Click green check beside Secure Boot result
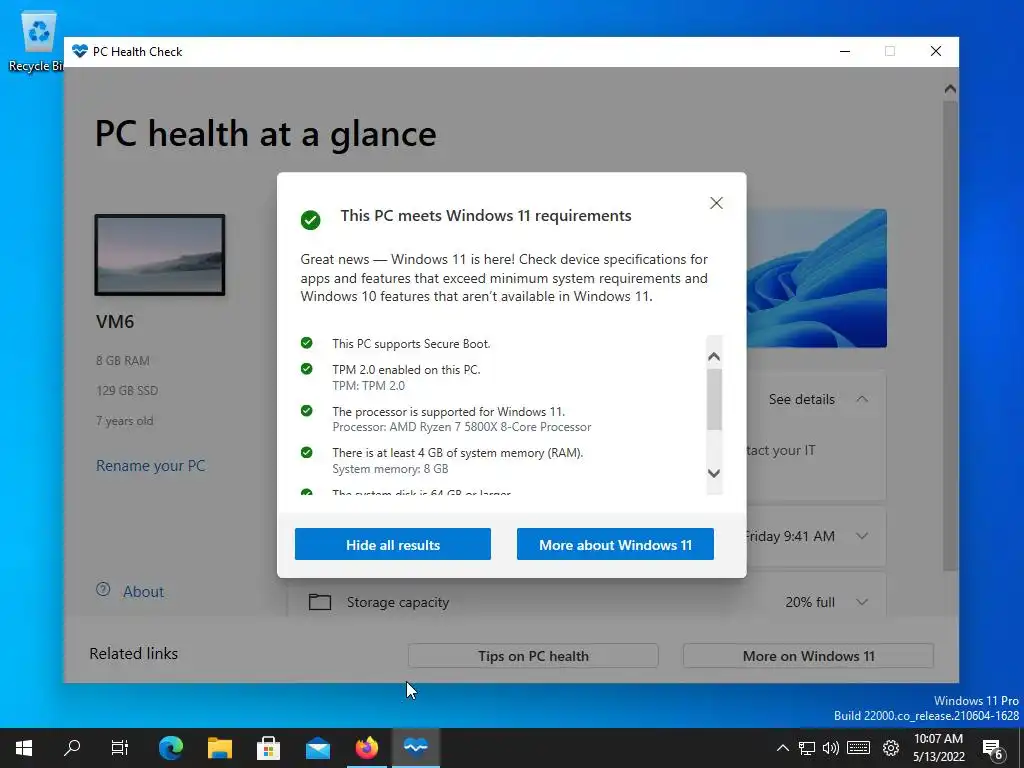Viewport: 1024px width, 768px height. pyautogui.click(x=306, y=343)
